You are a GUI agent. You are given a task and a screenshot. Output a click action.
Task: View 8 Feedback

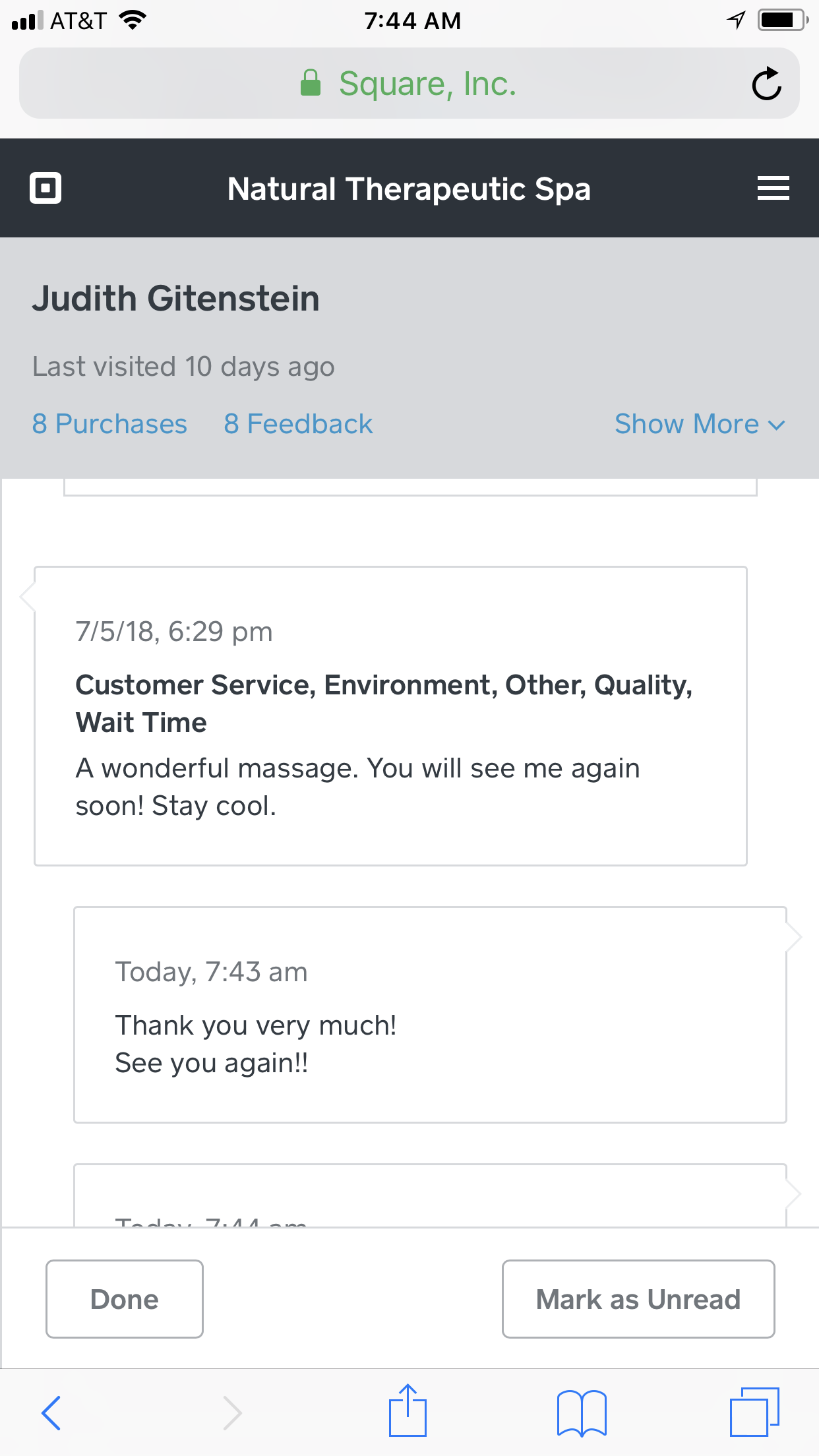point(298,424)
